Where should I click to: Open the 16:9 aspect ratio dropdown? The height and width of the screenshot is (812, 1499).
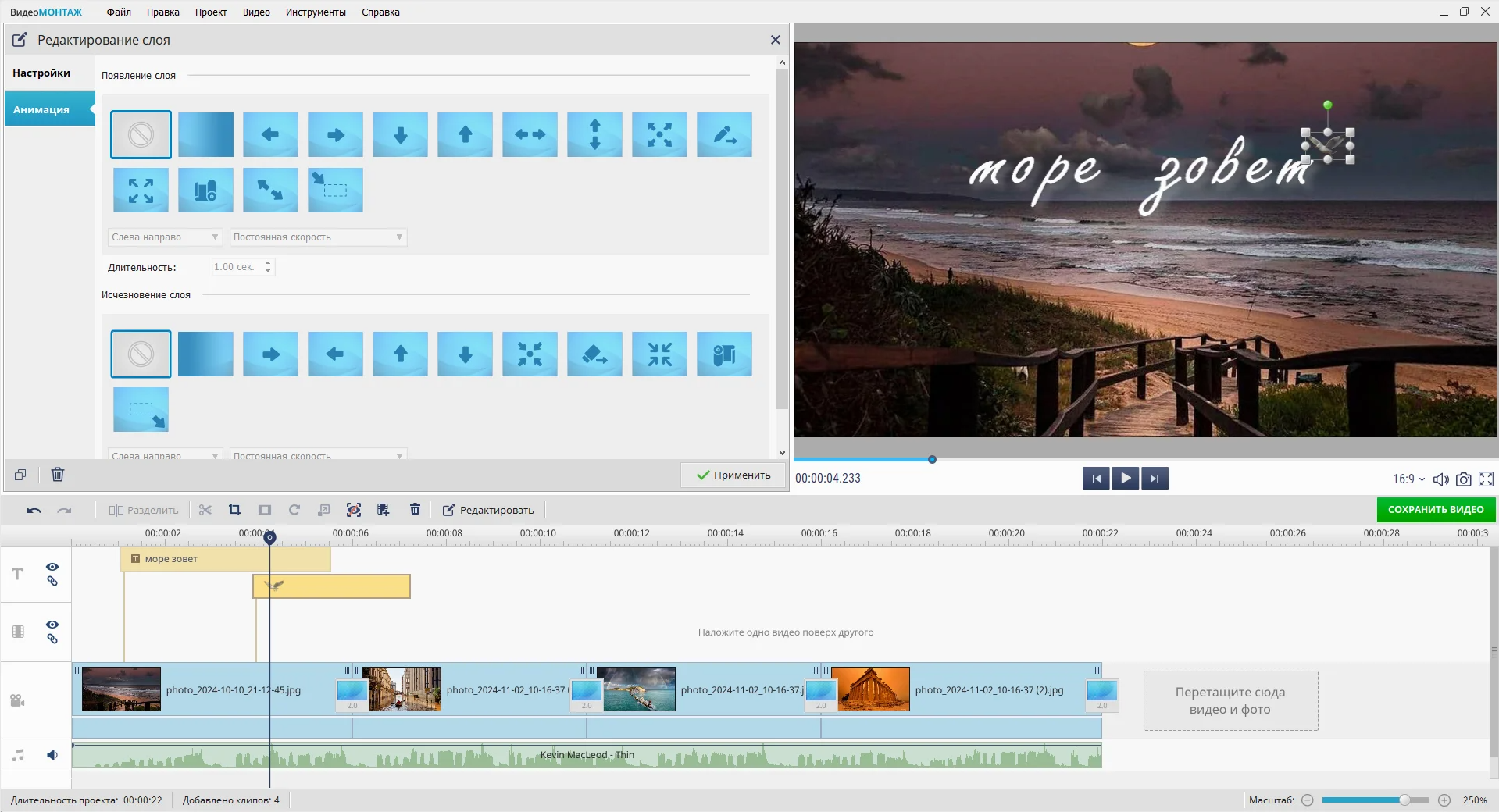pyautogui.click(x=1408, y=479)
